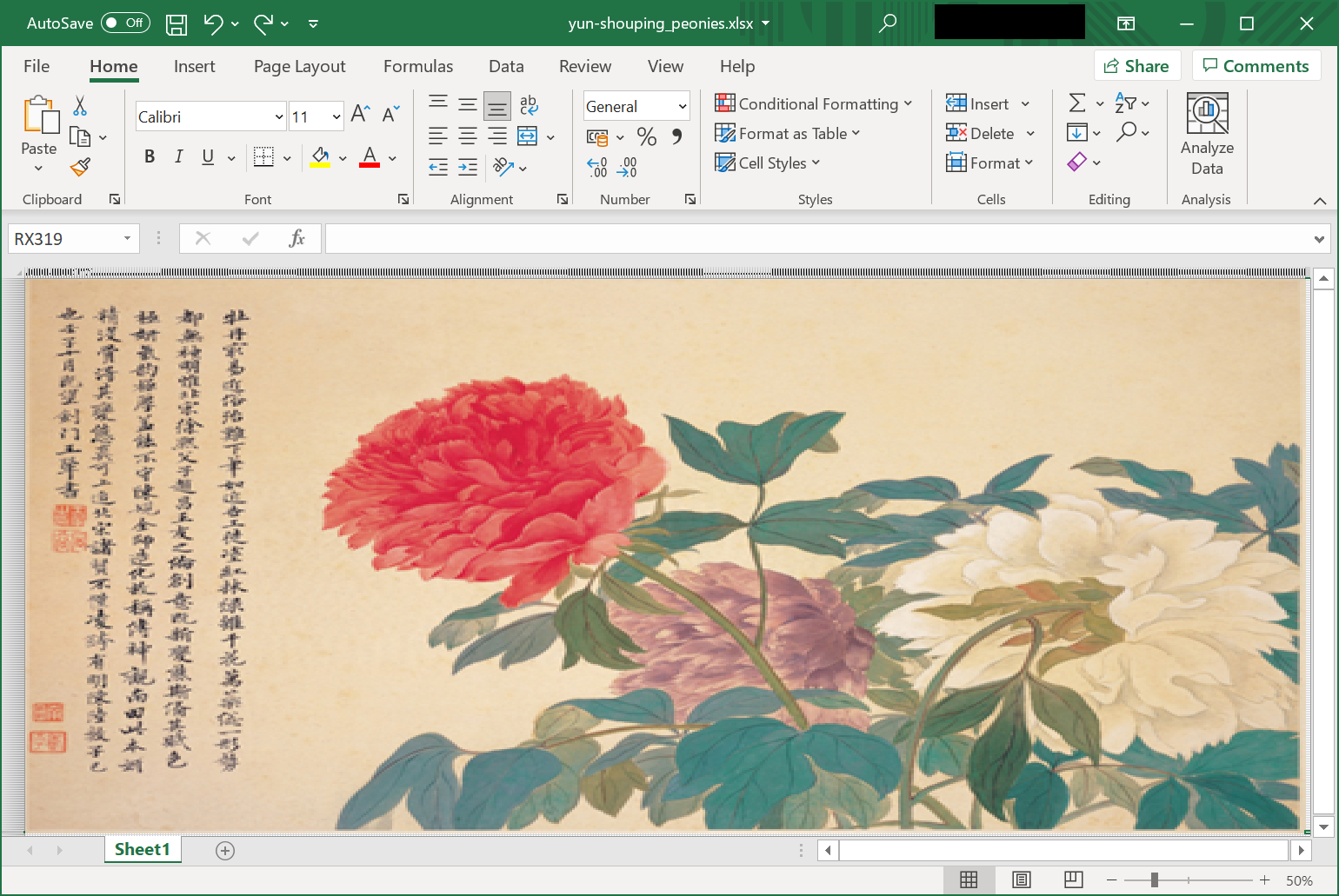Click the title bar Search magnifier

click(887, 23)
